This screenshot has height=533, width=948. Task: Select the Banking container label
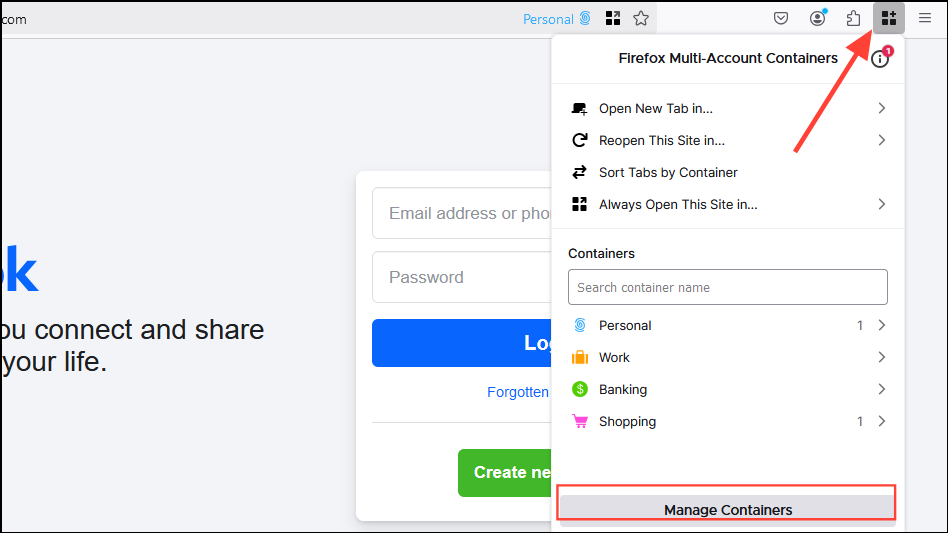click(623, 389)
